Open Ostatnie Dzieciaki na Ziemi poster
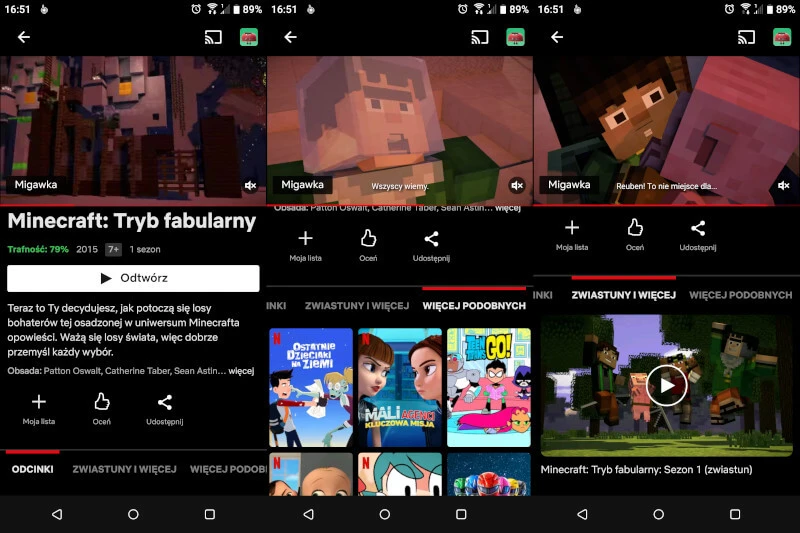The width and height of the screenshot is (800, 533). 311,388
